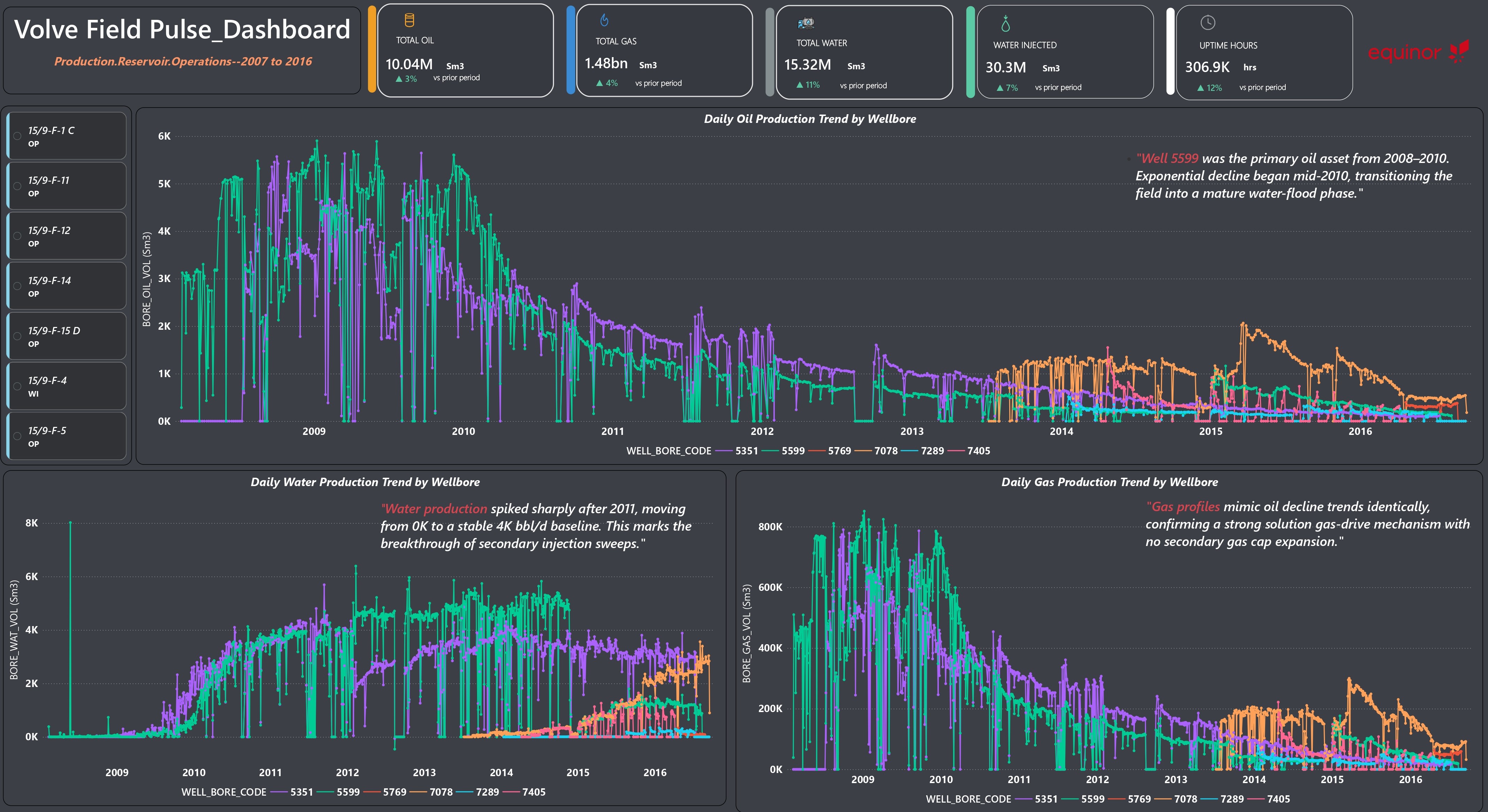
Task: Select the 15/9-F-14 OP wellbore tile
Action: [67, 286]
